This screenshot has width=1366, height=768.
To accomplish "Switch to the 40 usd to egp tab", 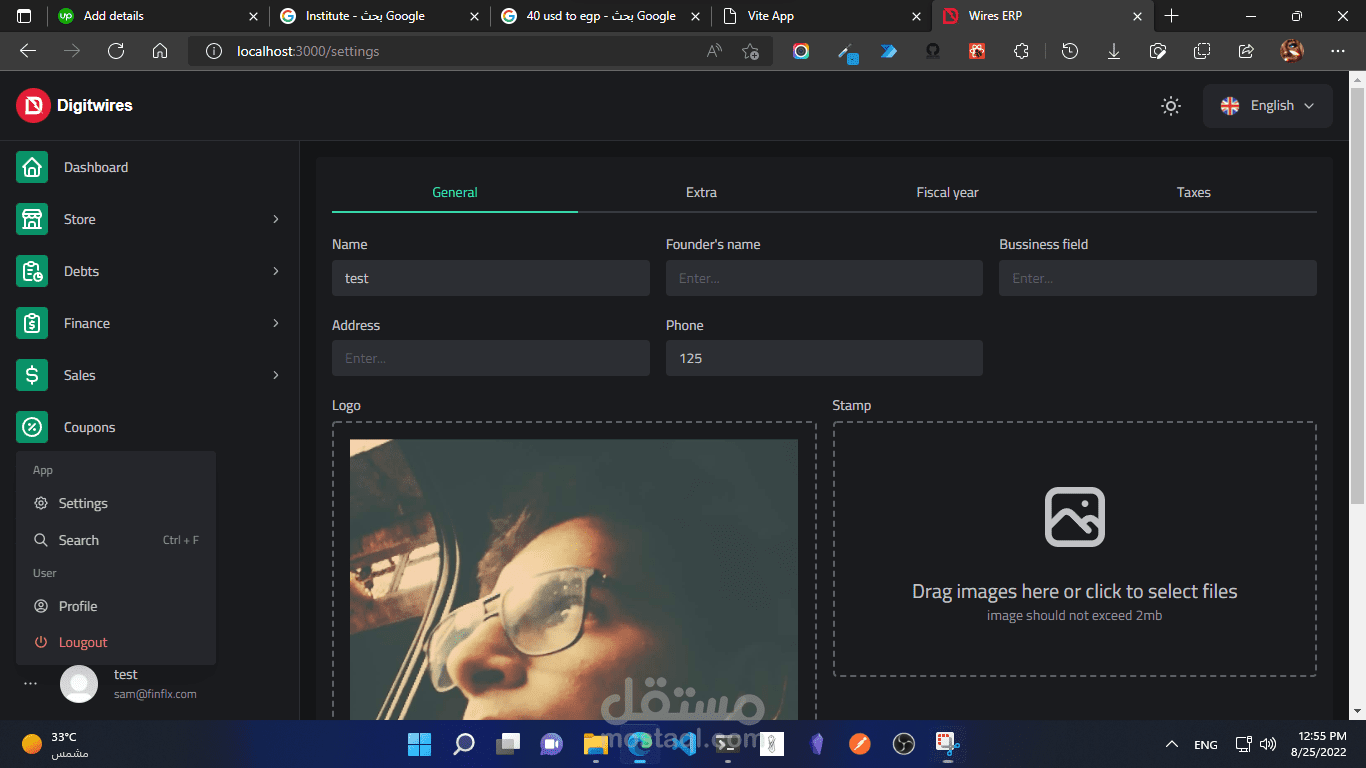I will (x=601, y=16).
